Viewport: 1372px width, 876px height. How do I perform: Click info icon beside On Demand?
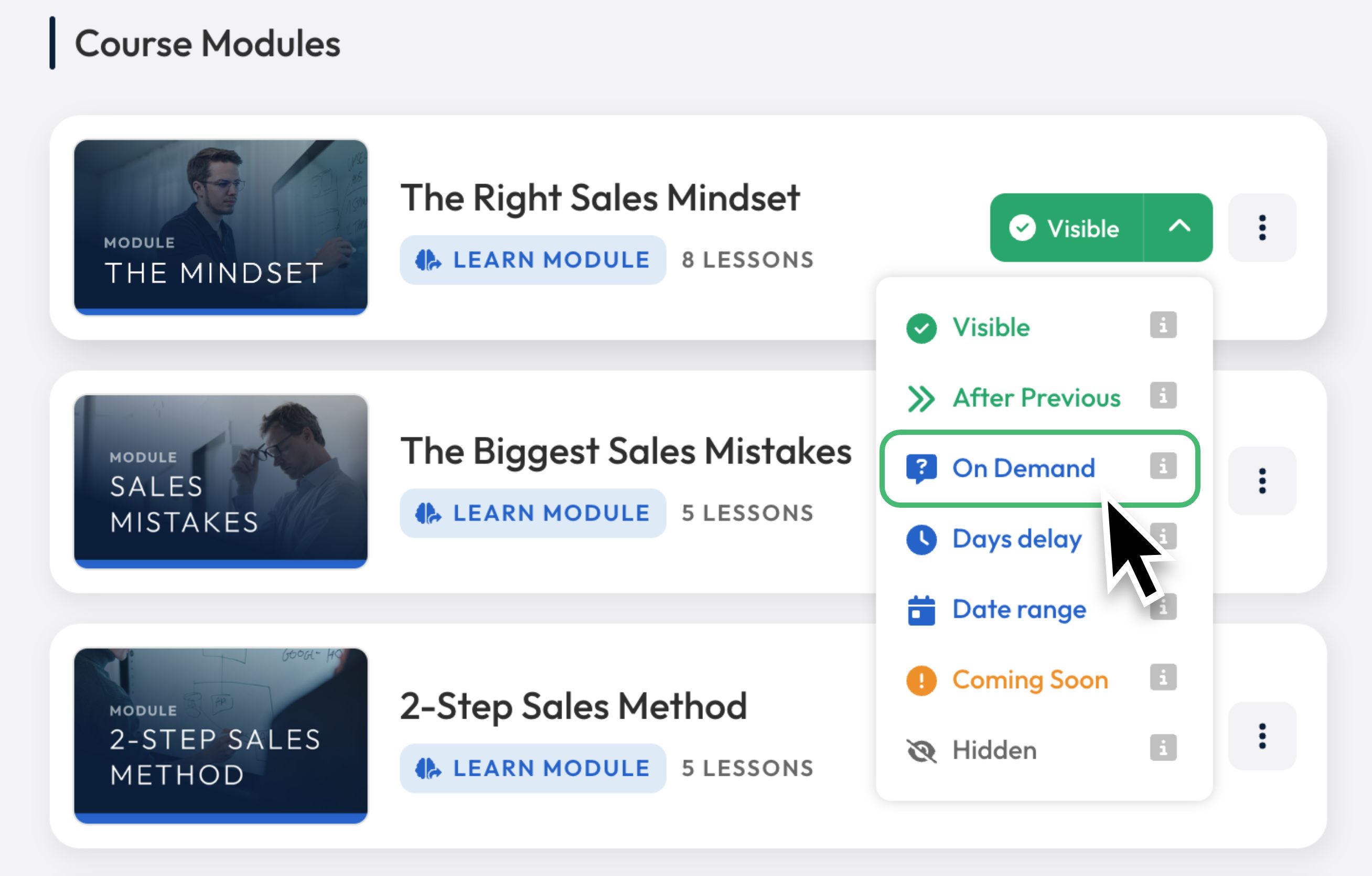click(x=1163, y=466)
